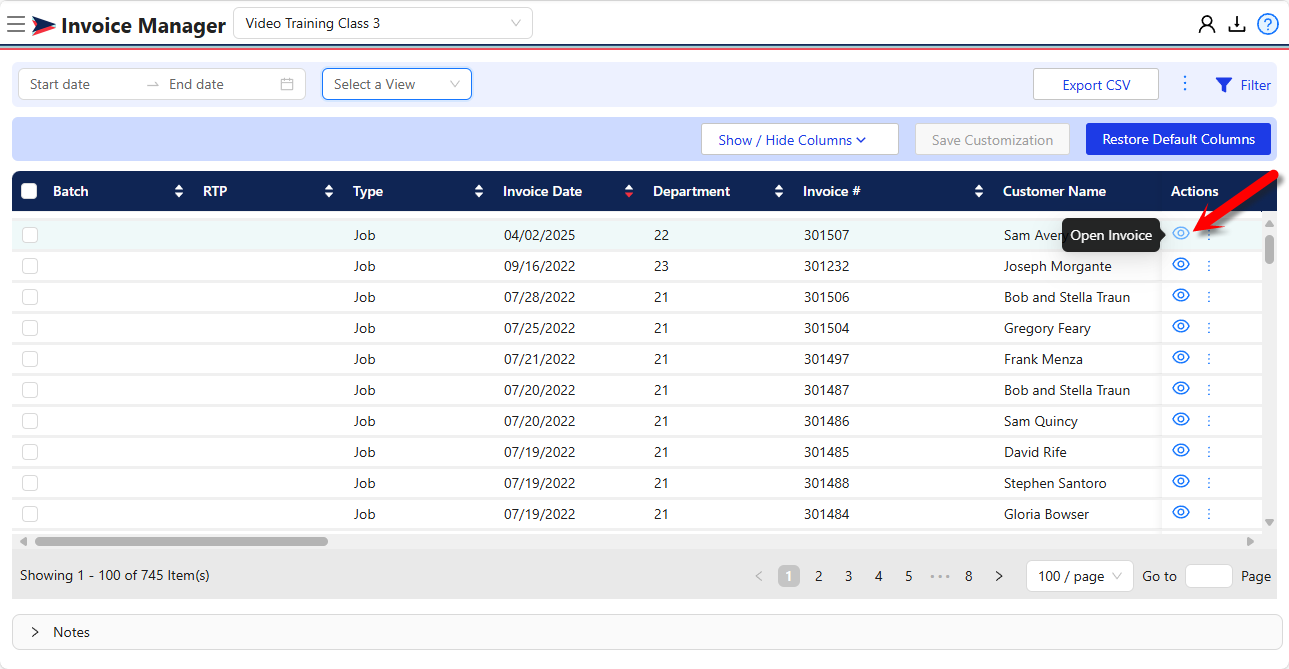Open row actions menu for invoice 301506
Screen dimensions: 1289x669
(1209, 297)
